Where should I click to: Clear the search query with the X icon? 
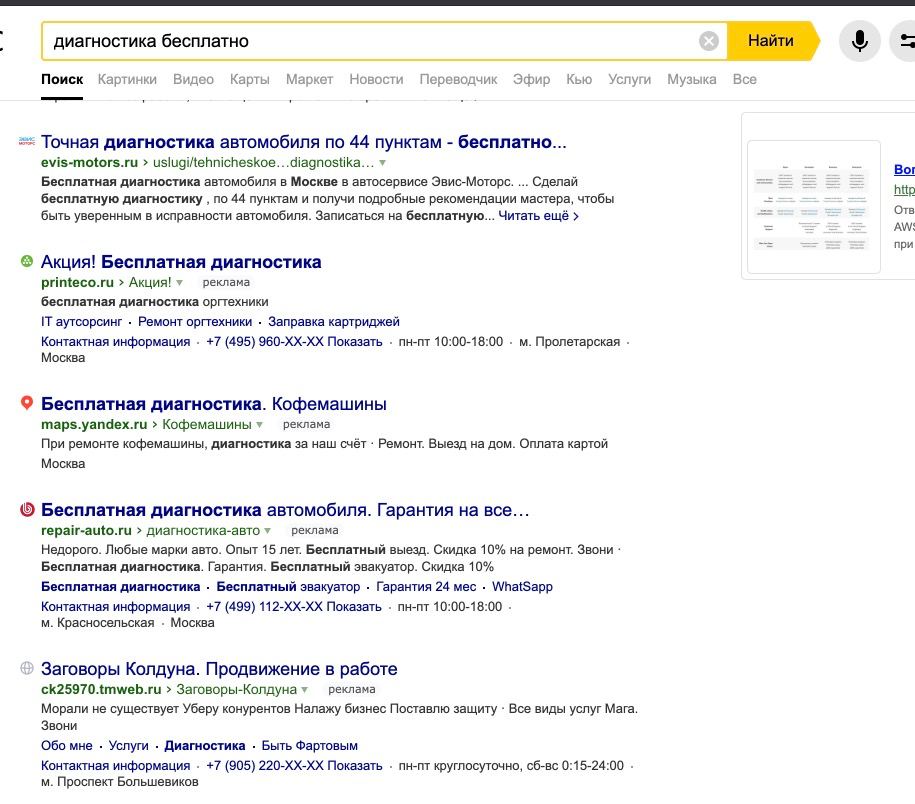(x=708, y=41)
